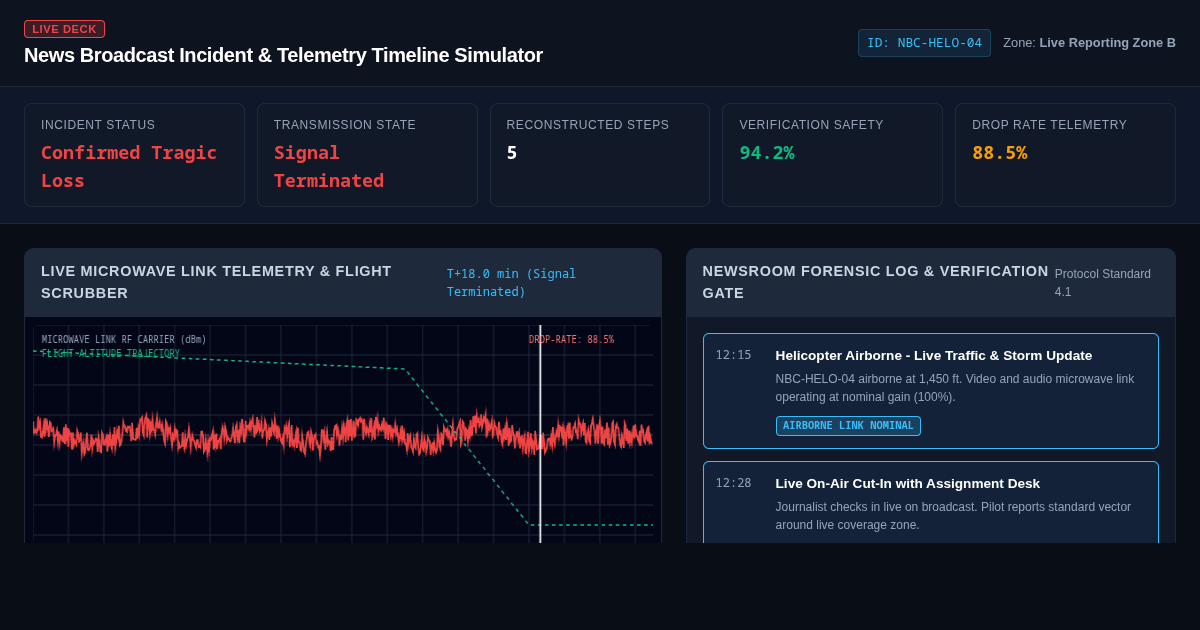The height and width of the screenshot is (630, 1200).
Task: Select the Transmission State card
Action: (x=367, y=155)
